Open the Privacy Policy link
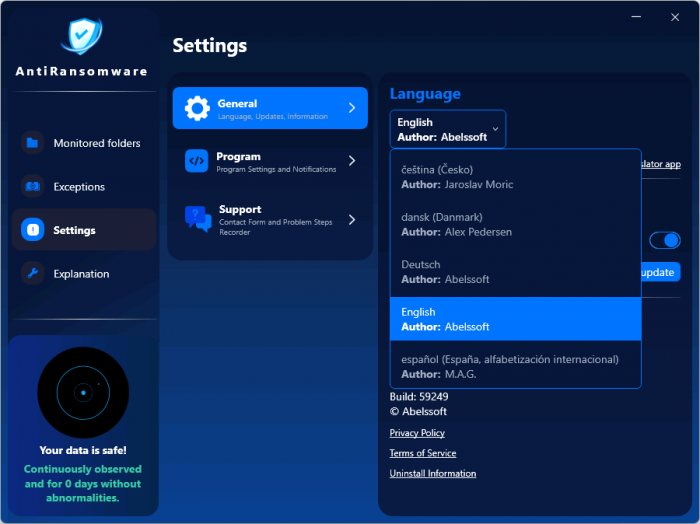The width and height of the screenshot is (700, 524). (417, 433)
